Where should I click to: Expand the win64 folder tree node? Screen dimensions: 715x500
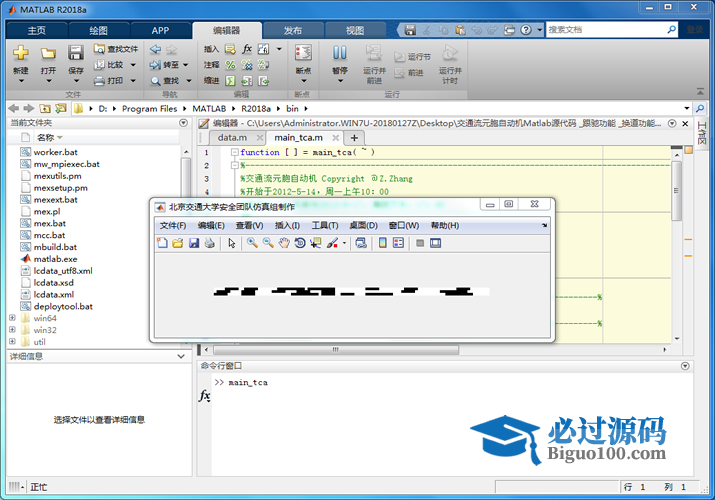point(12,318)
